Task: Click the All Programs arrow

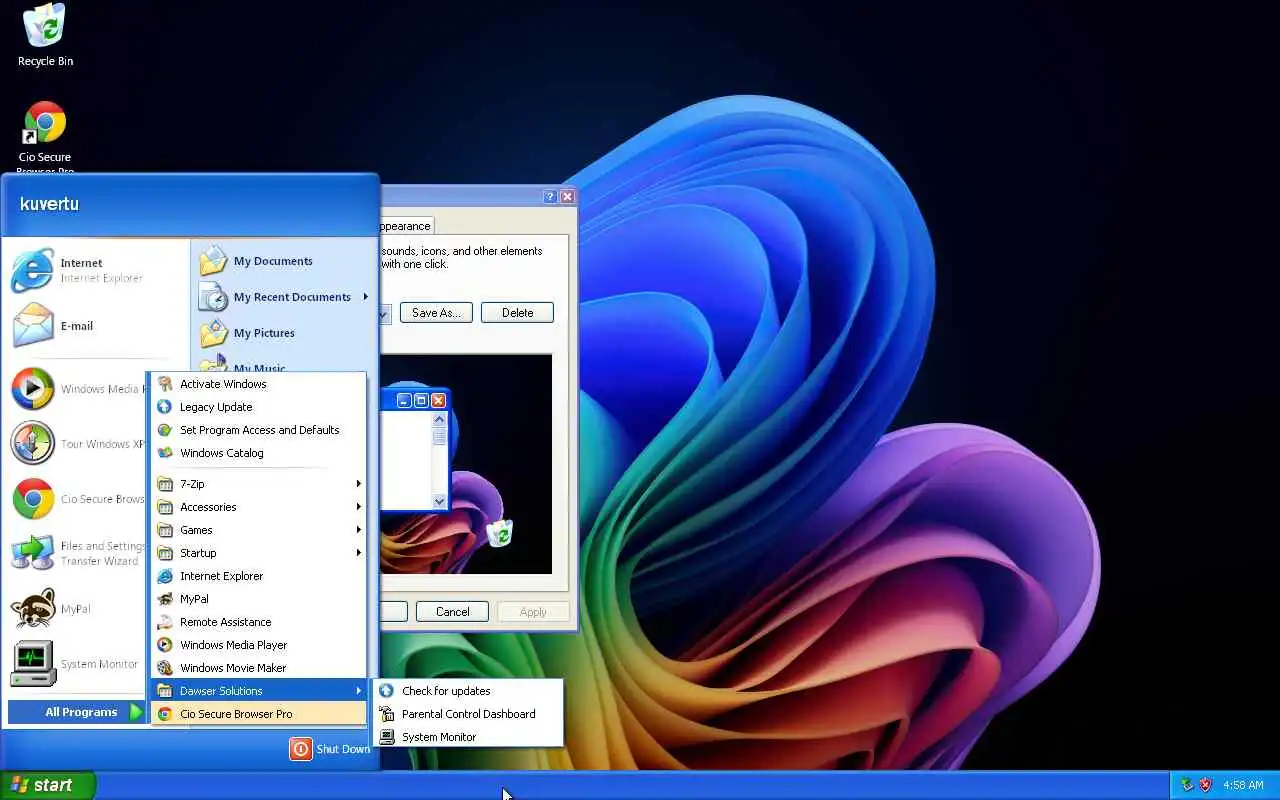Action: tap(137, 712)
